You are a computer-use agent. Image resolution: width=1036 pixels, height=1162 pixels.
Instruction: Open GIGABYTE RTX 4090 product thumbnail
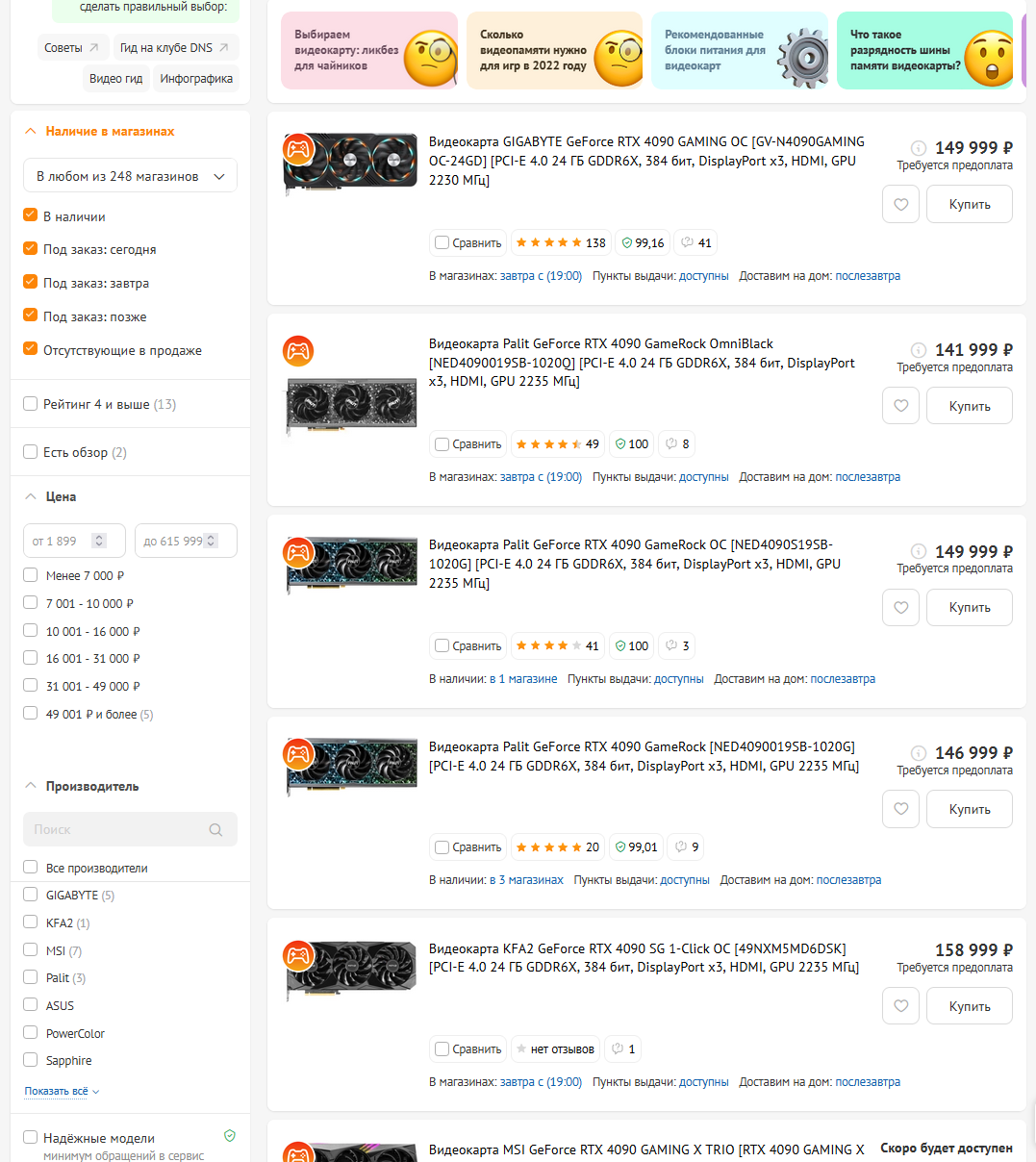[x=351, y=165]
